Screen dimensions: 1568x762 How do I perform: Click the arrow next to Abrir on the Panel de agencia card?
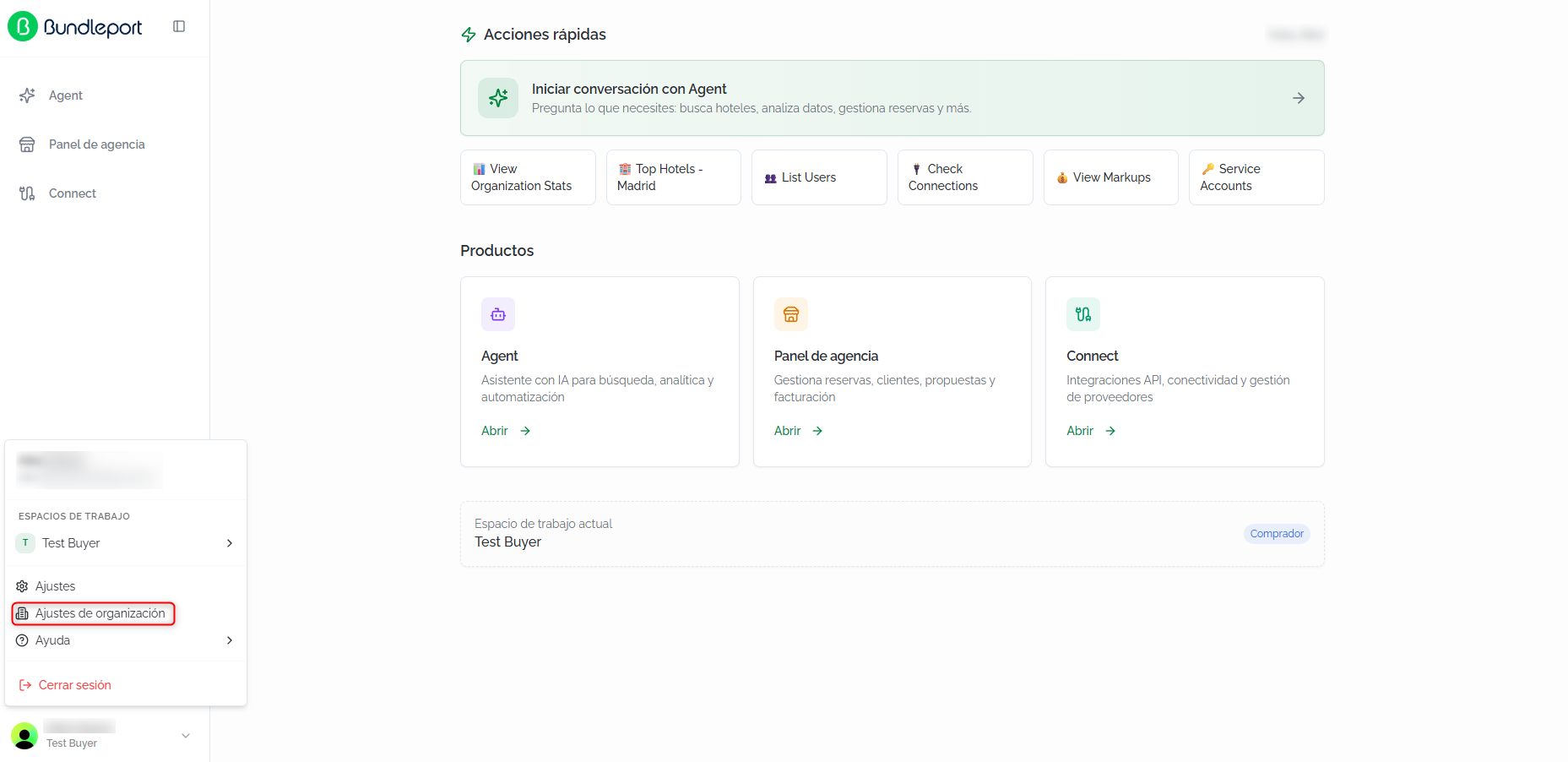(817, 431)
